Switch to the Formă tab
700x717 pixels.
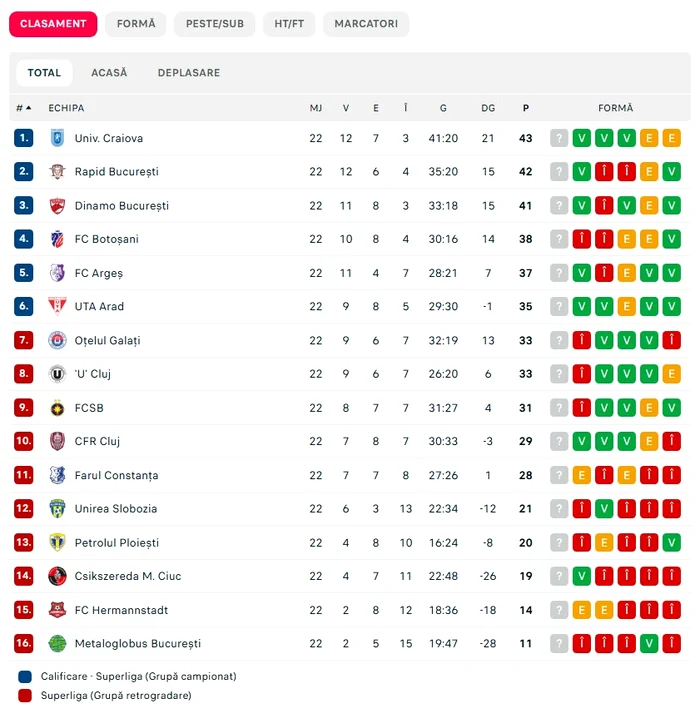coord(136,24)
